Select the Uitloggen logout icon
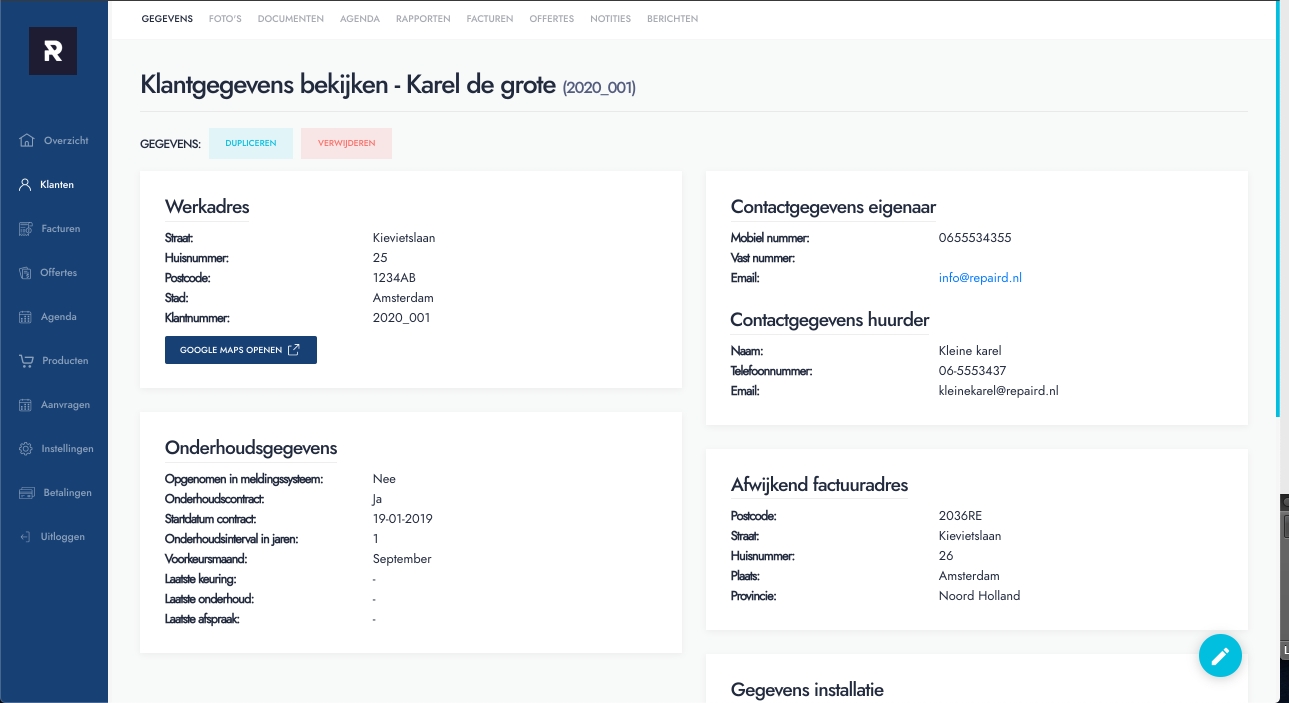This screenshot has height=703, width=1289. (x=25, y=536)
